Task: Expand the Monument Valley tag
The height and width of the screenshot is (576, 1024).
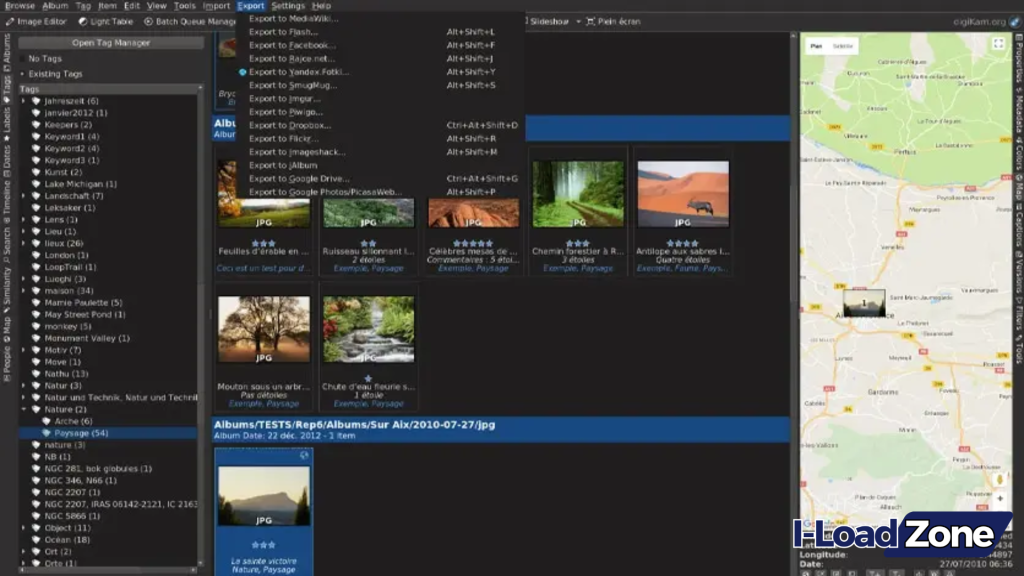Action: coord(23,338)
